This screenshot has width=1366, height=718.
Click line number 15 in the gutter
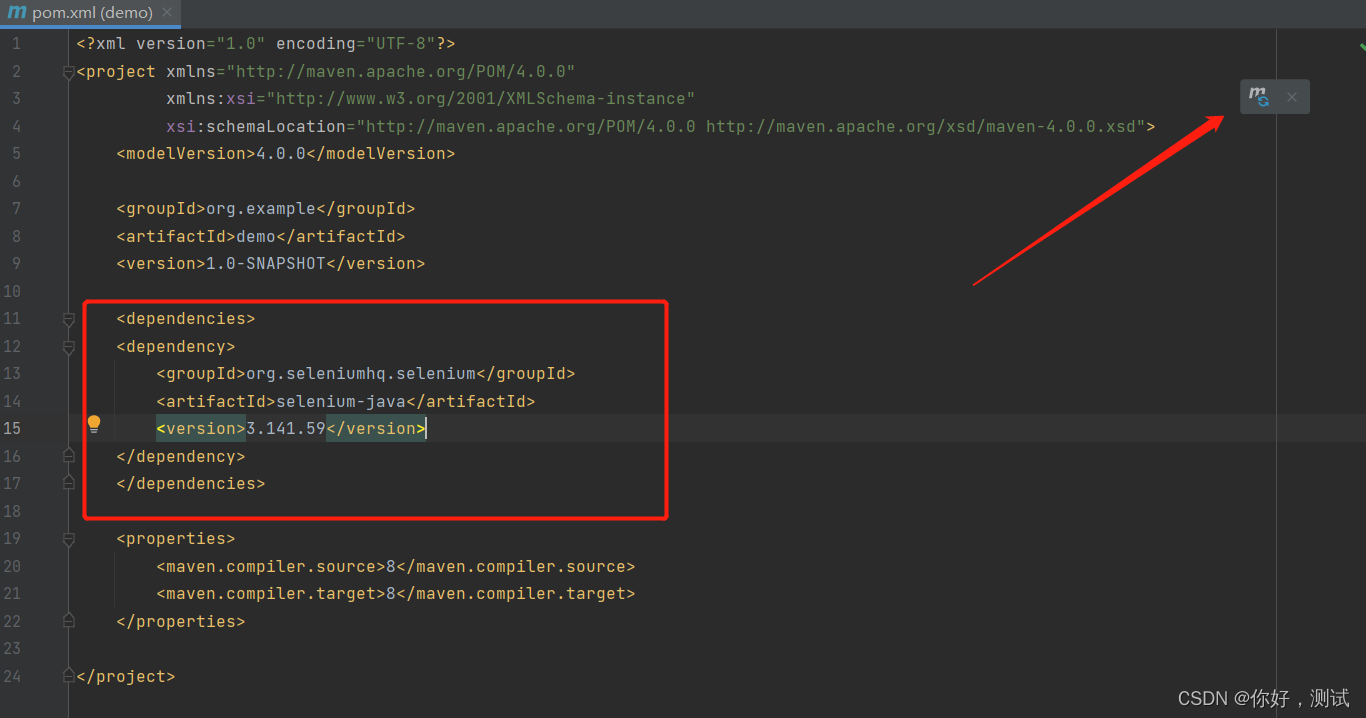tap(12, 428)
